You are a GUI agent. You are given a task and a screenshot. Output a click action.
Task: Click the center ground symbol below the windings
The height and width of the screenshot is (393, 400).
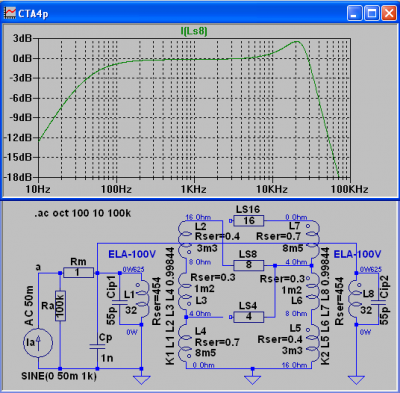tap(252, 380)
